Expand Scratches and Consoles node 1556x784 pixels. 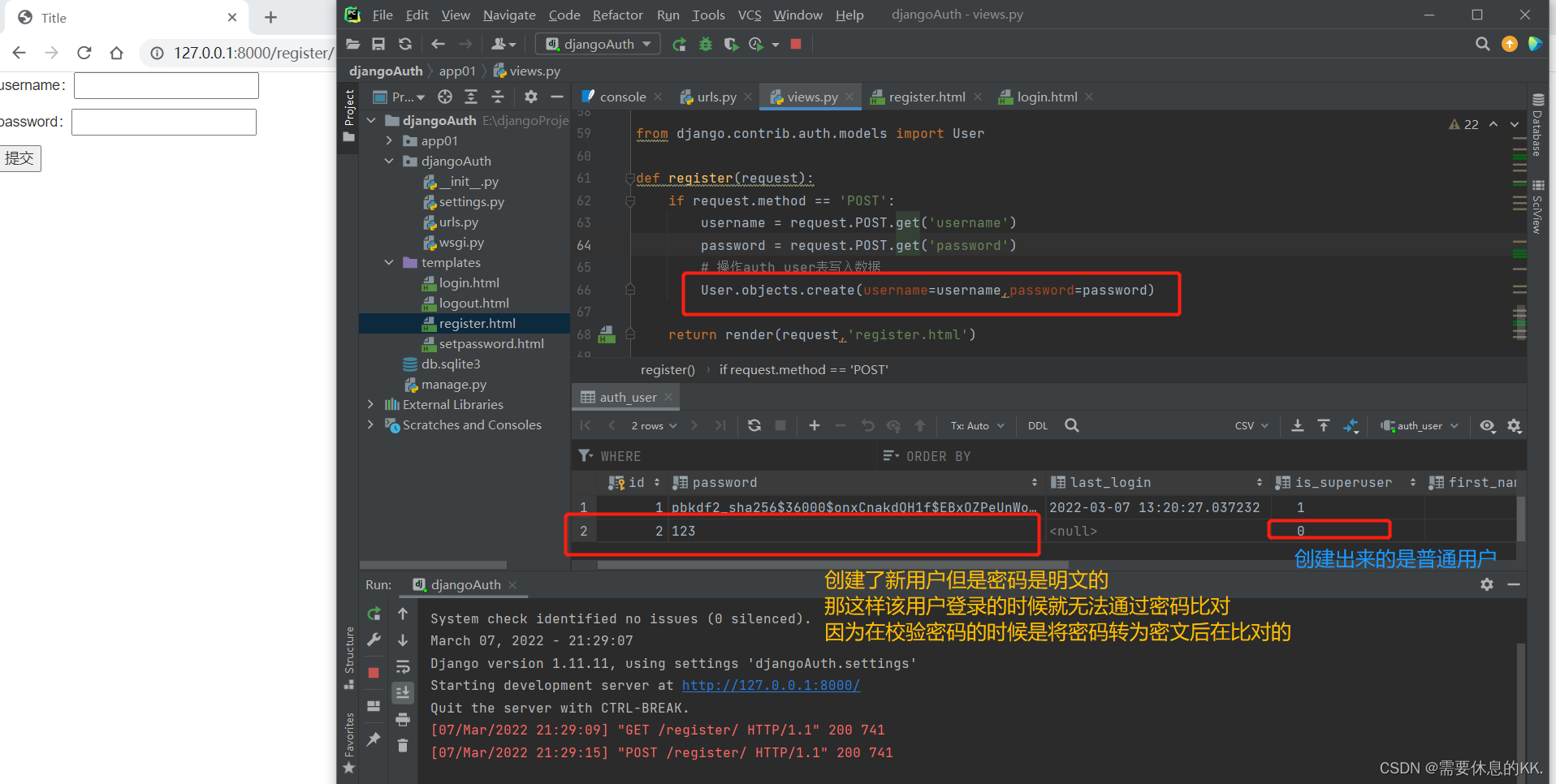371,424
